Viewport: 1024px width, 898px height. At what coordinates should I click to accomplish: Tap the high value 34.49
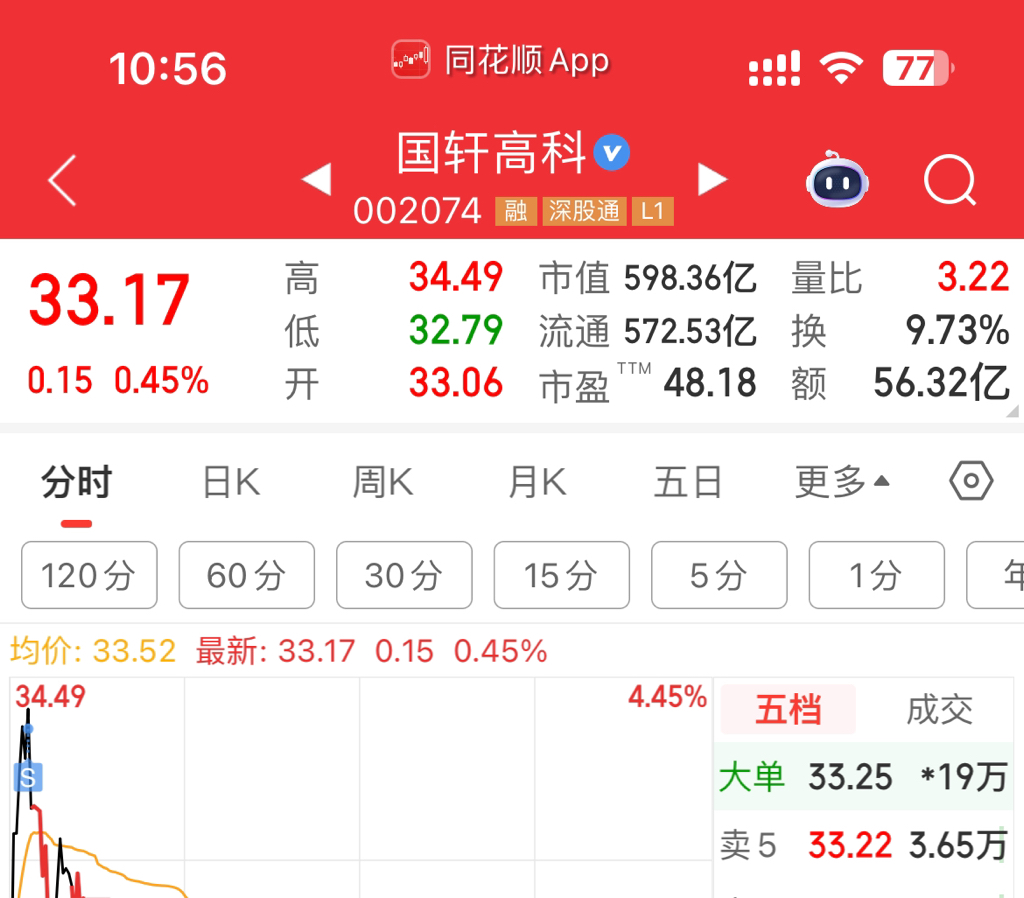pyautogui.click(x=456, y=276)
